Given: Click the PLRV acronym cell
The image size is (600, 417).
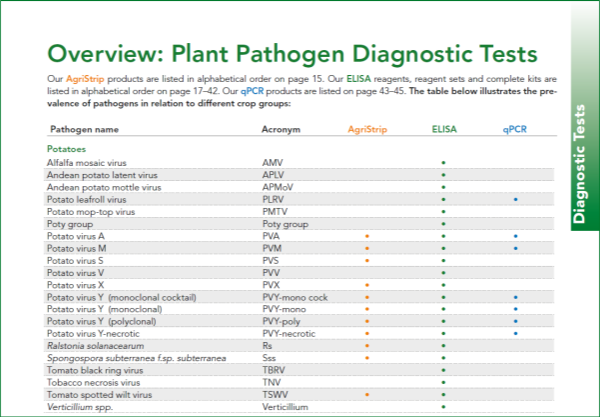Looking at the screenshot, I should tap(273, 200).
